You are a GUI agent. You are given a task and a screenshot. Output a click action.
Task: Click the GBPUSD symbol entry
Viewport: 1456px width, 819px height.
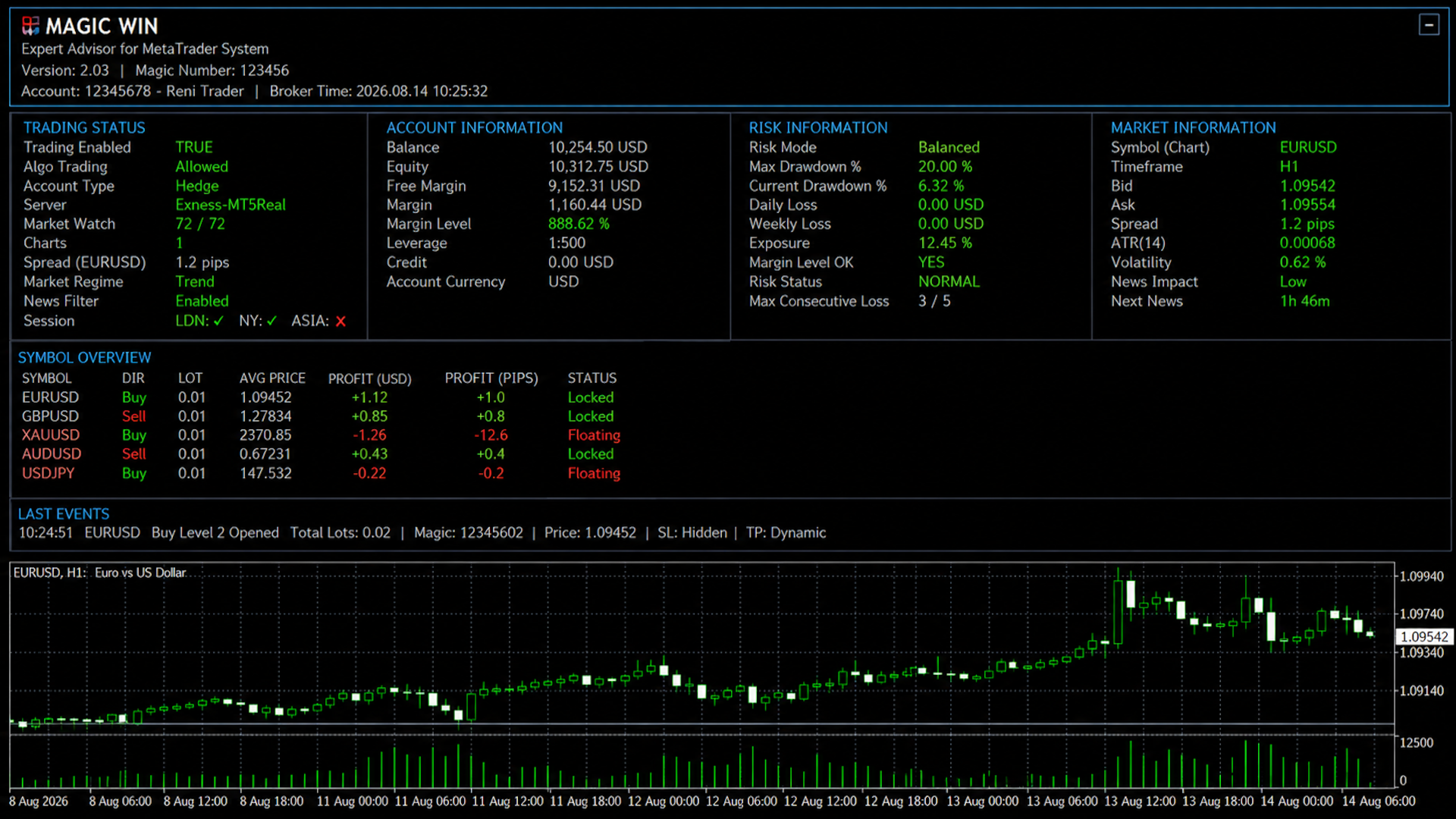point(50,416)
